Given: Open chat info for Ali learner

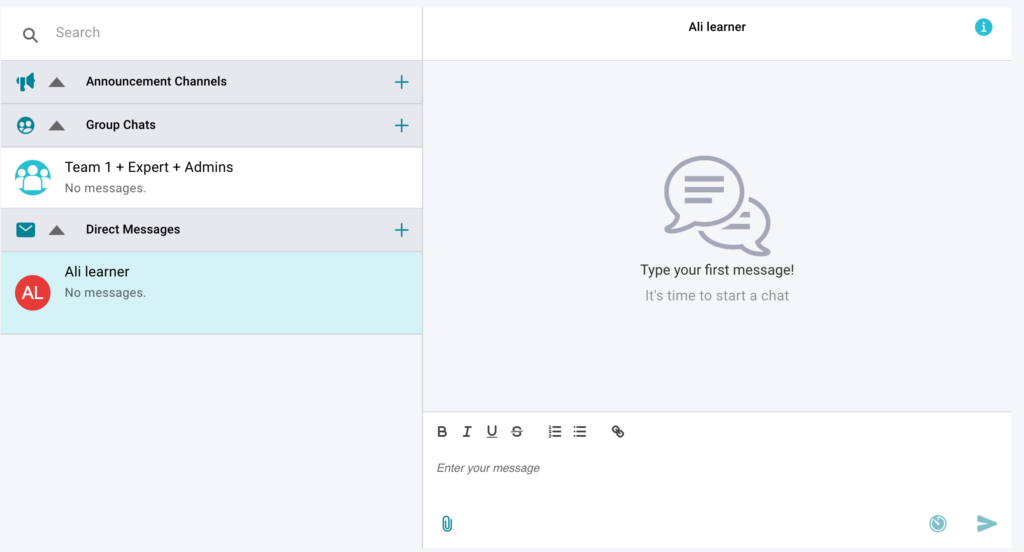Looking at the screenshot, I should [983, 27].
